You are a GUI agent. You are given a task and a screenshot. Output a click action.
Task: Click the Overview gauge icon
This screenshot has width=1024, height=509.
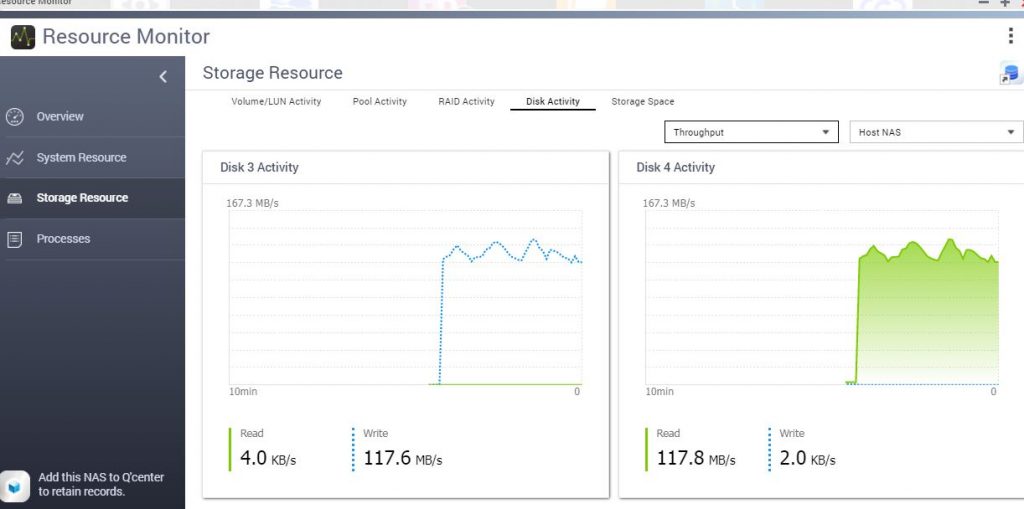pos(15,117)
